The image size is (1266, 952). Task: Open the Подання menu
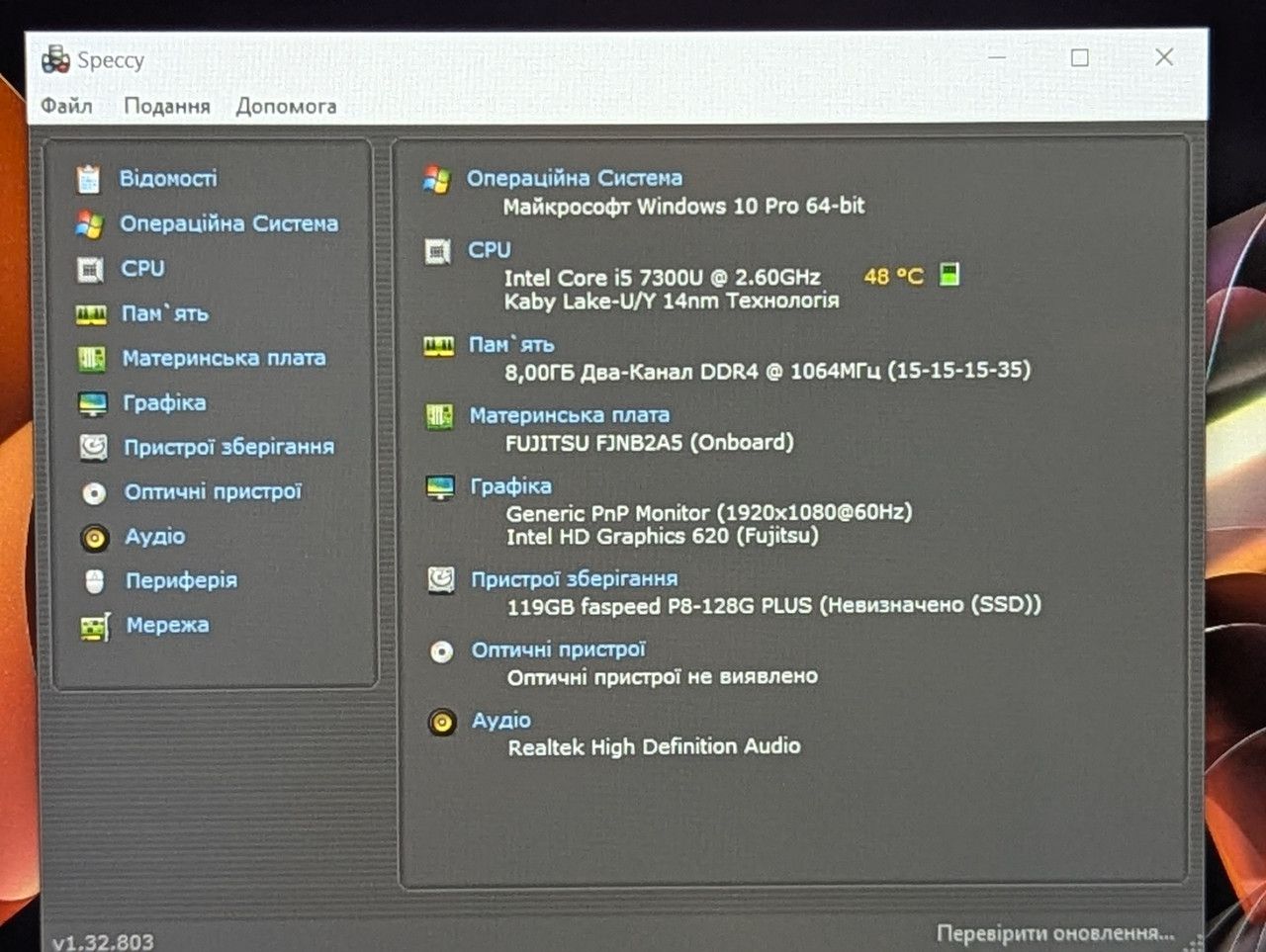pyautogui.click(x=167, y=106)
